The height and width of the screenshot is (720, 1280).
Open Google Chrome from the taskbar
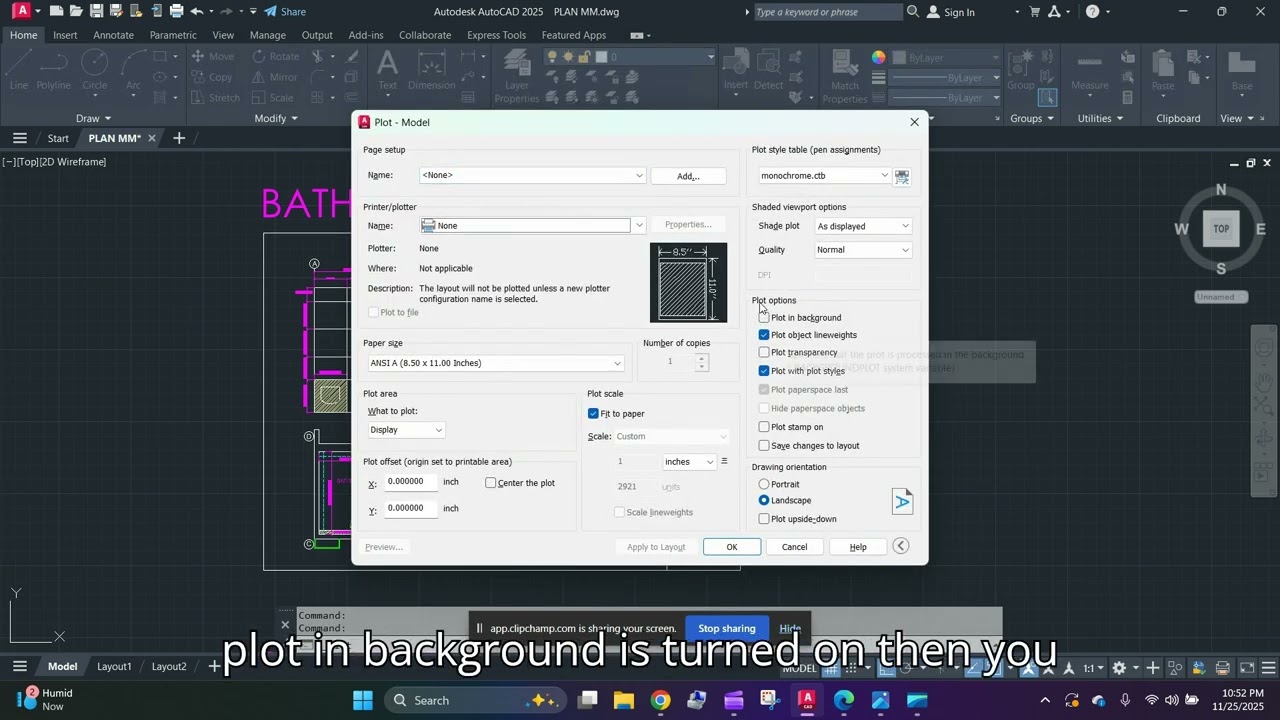tap(661, 700)
